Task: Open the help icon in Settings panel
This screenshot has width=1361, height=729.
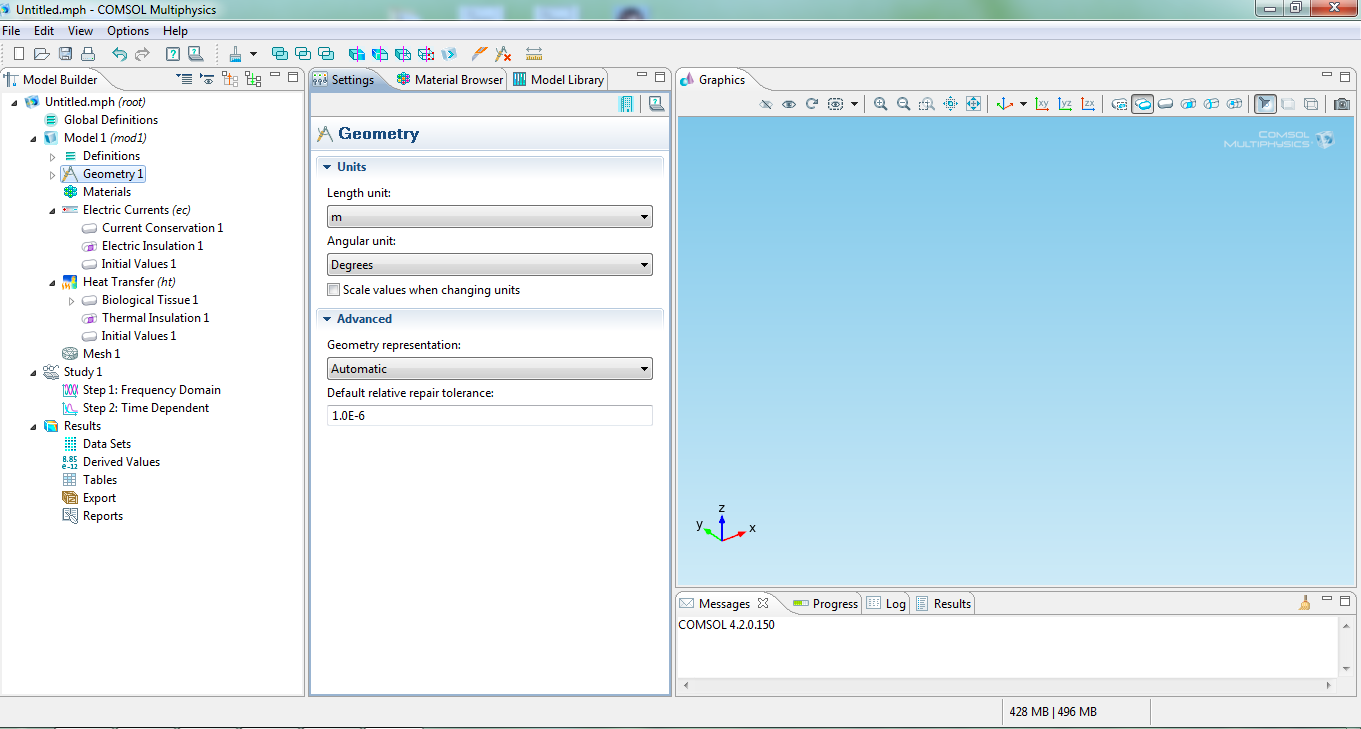Action: coord(656,103)
